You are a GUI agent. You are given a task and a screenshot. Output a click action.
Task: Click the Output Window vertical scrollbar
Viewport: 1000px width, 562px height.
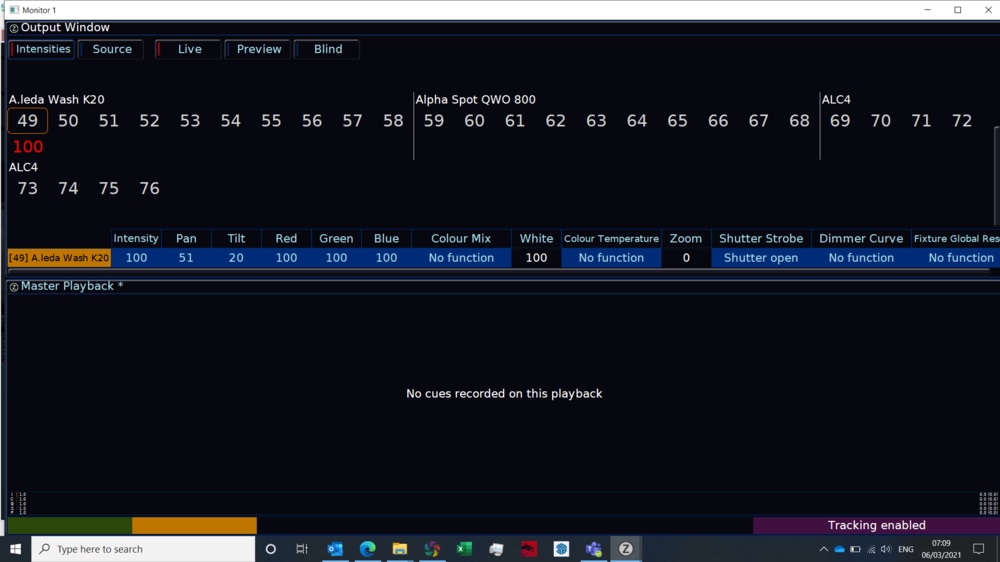tap(997, 175)
